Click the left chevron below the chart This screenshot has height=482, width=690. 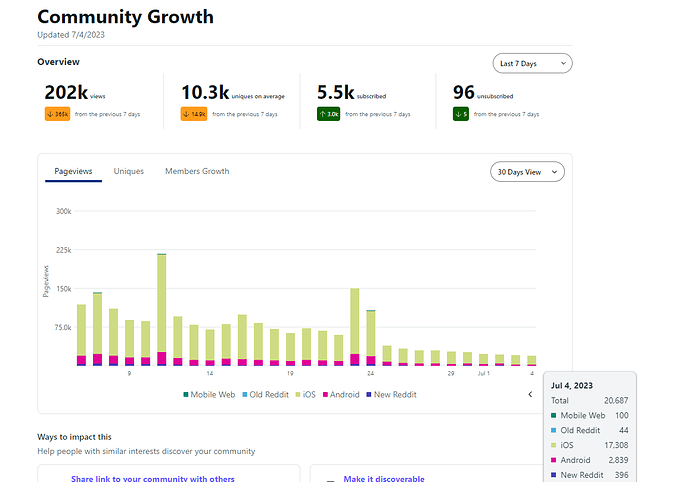point(530,394)
